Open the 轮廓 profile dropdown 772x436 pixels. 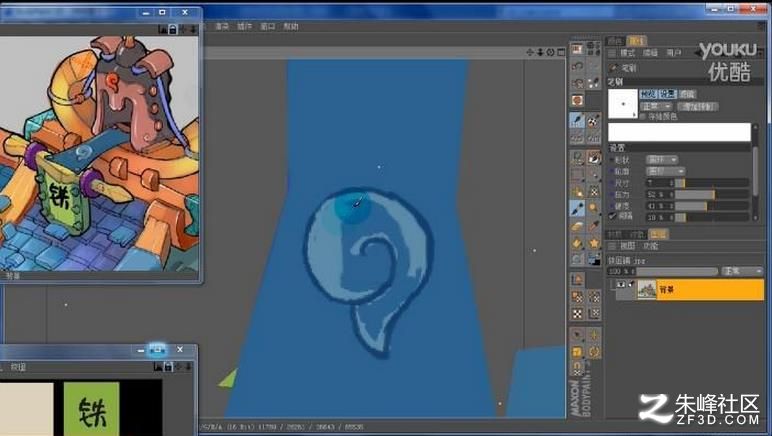tap(665, 171)
